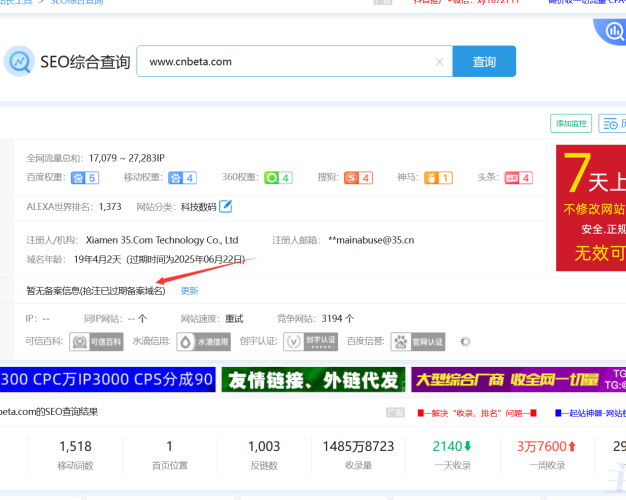Click the 科技数码 category text
The height and width of the screenshot is (500, 626).
198,207
